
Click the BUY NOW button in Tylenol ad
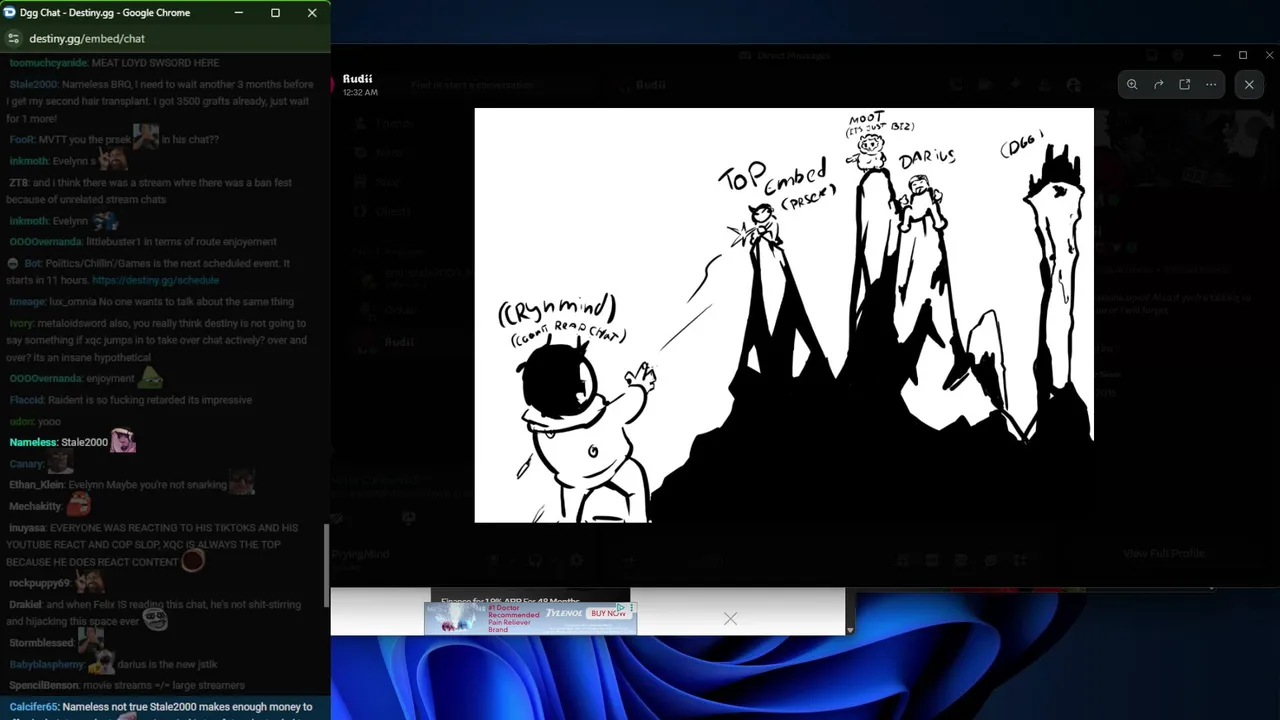608,613
